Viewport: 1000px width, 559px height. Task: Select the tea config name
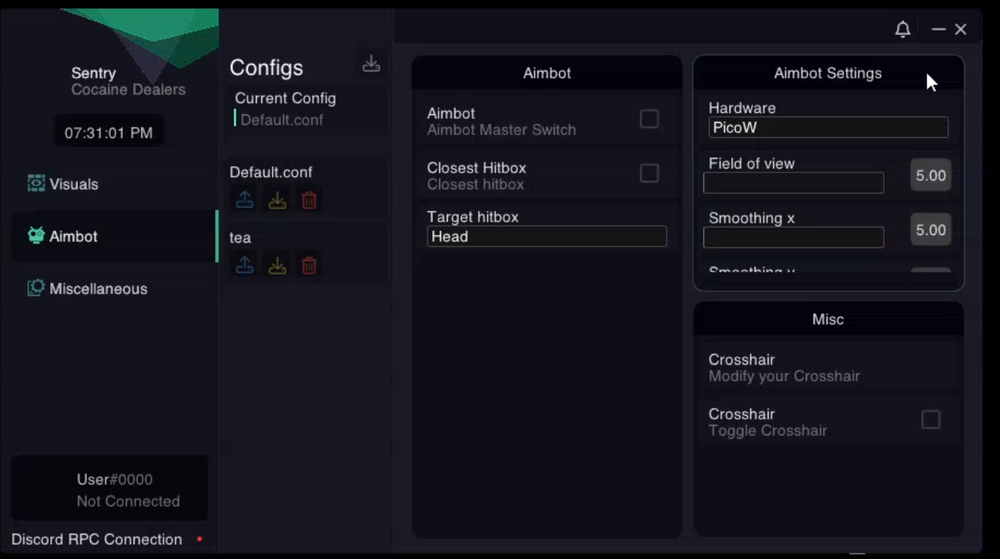(x=240, y=238)
